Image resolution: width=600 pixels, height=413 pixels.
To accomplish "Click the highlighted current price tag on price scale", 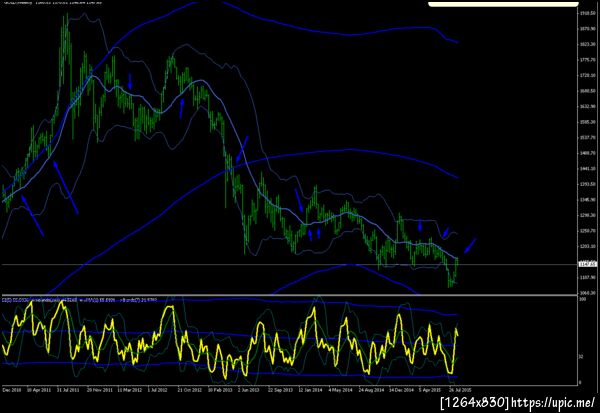I will pyautogui.click(x=588, y=264).
